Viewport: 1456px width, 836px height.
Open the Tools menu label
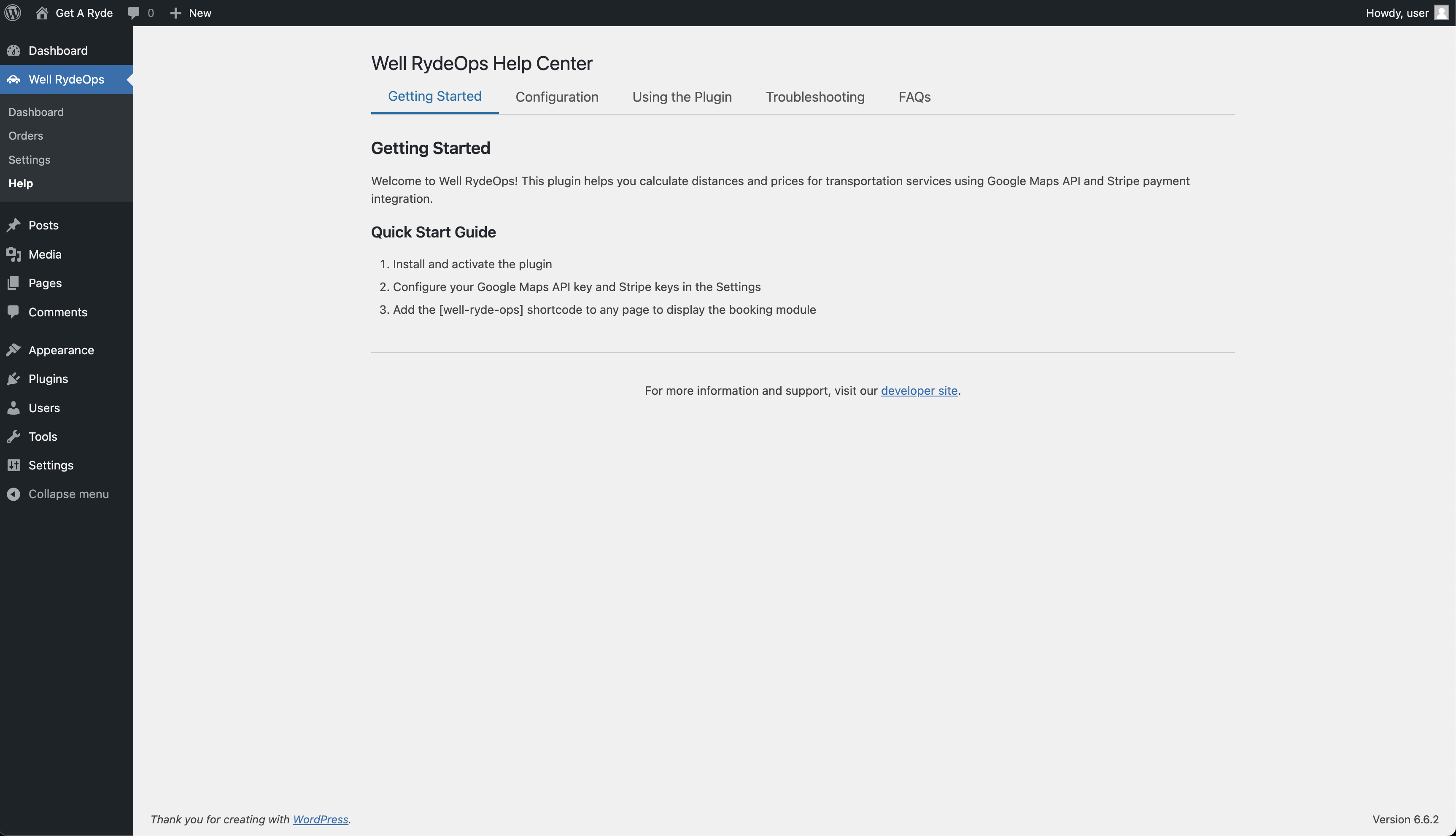point(43,437)
